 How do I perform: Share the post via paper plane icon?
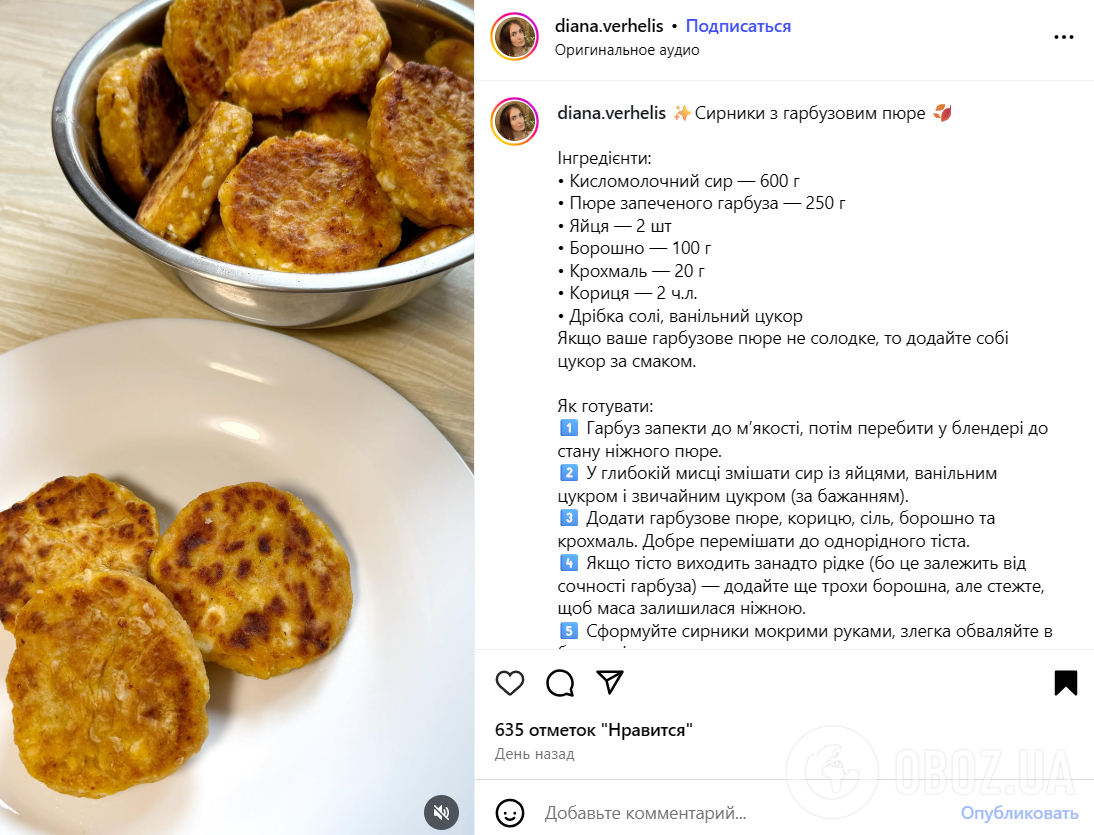pos(610,682)
